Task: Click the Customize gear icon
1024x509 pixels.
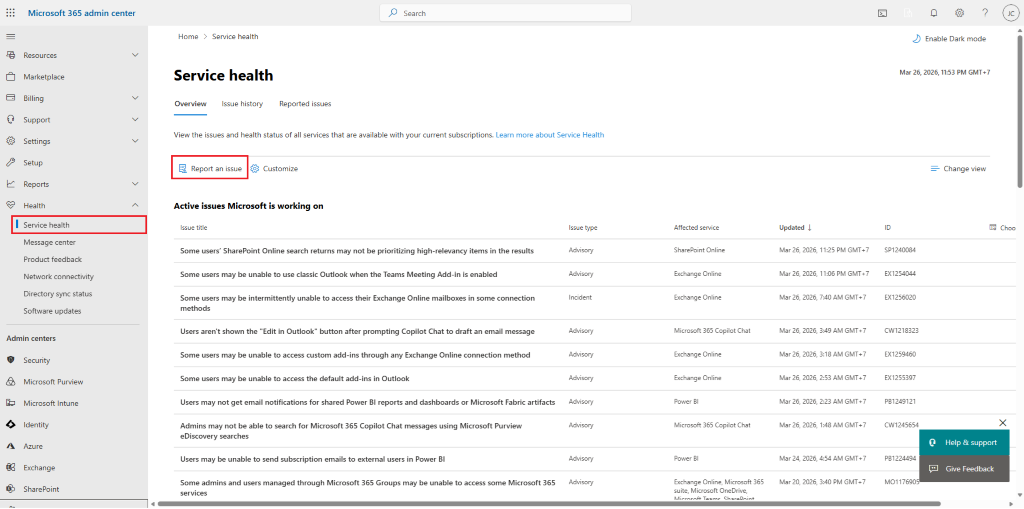Action: click(x=255, y=169)
